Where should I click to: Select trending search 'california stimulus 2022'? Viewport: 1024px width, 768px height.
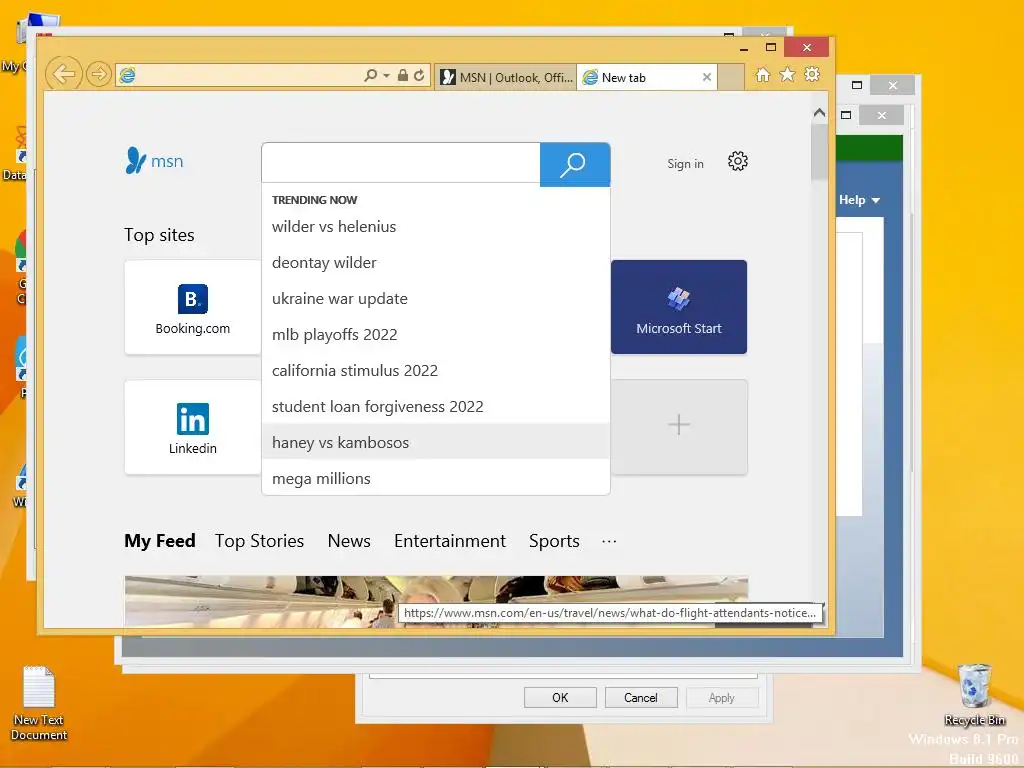click(436, 370)
